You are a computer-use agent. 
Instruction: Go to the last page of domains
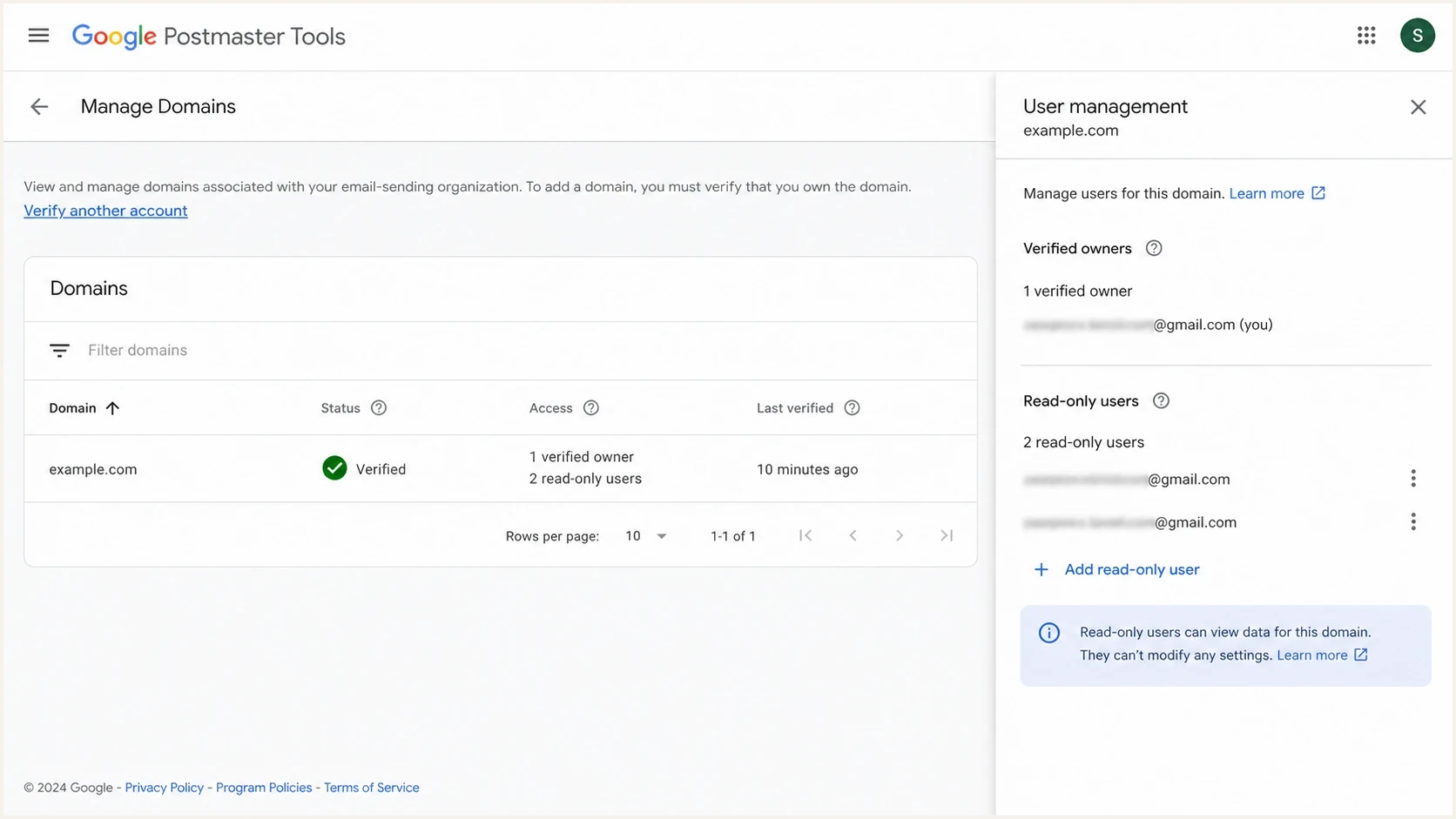click(947, 535)
